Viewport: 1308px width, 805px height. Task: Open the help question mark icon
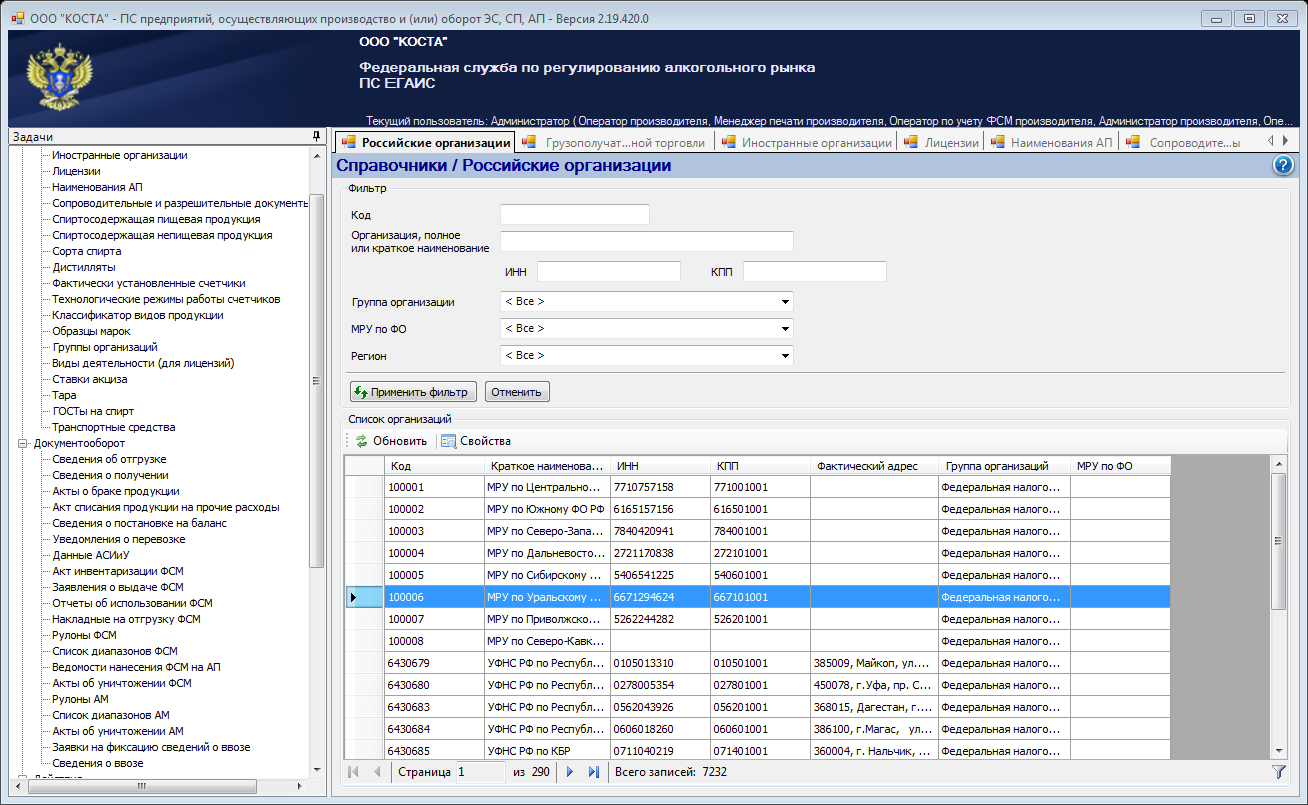click(1283, 166)
